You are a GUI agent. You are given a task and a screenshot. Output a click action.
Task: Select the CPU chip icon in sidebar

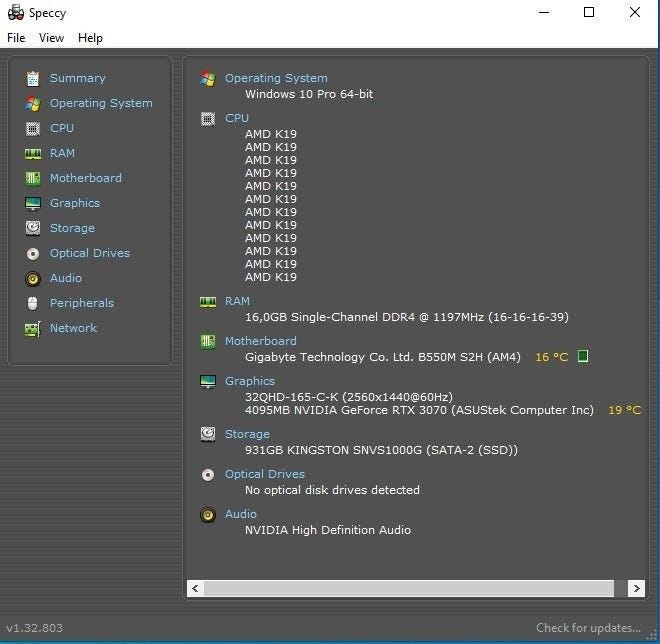(33, 128)
